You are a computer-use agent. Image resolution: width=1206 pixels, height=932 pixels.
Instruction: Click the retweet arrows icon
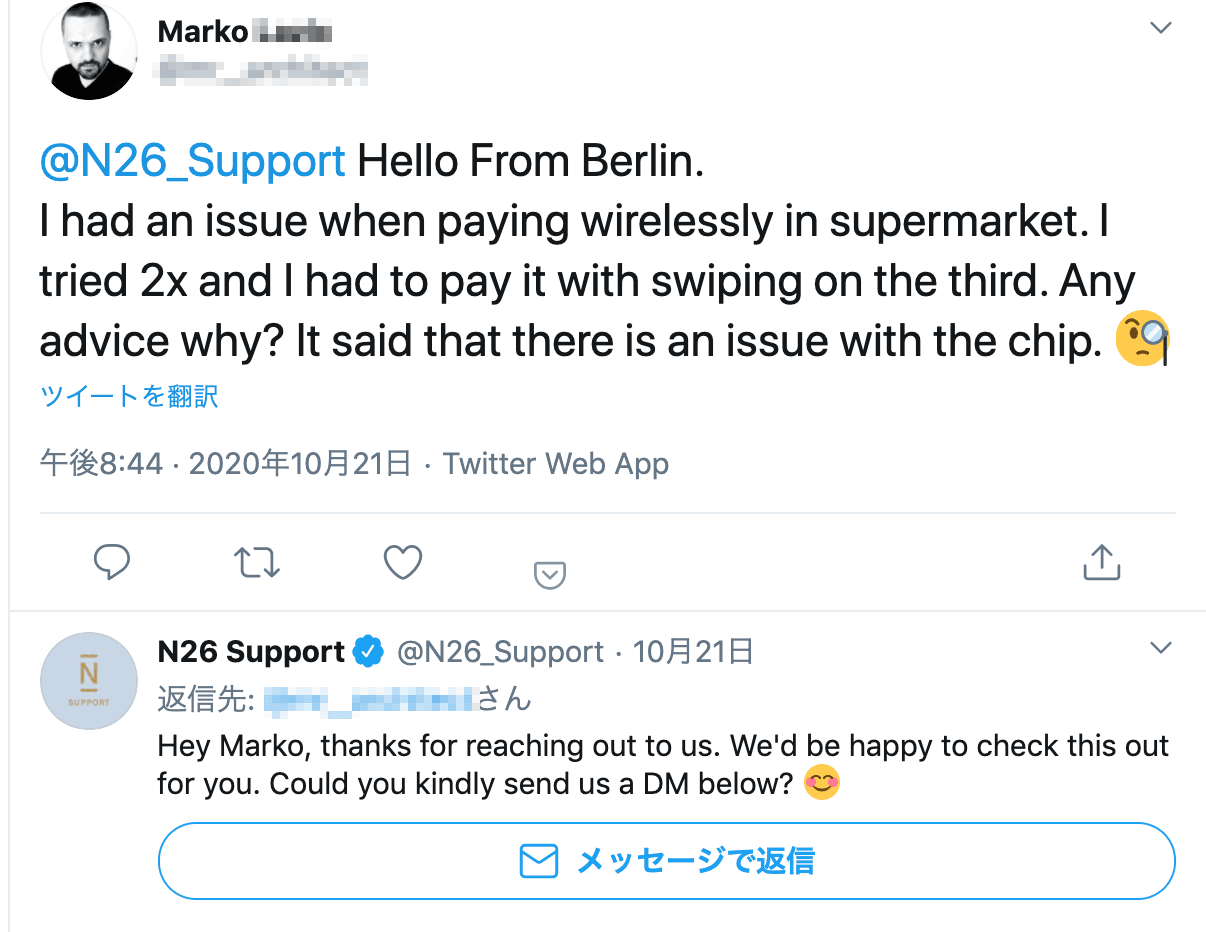257,563
